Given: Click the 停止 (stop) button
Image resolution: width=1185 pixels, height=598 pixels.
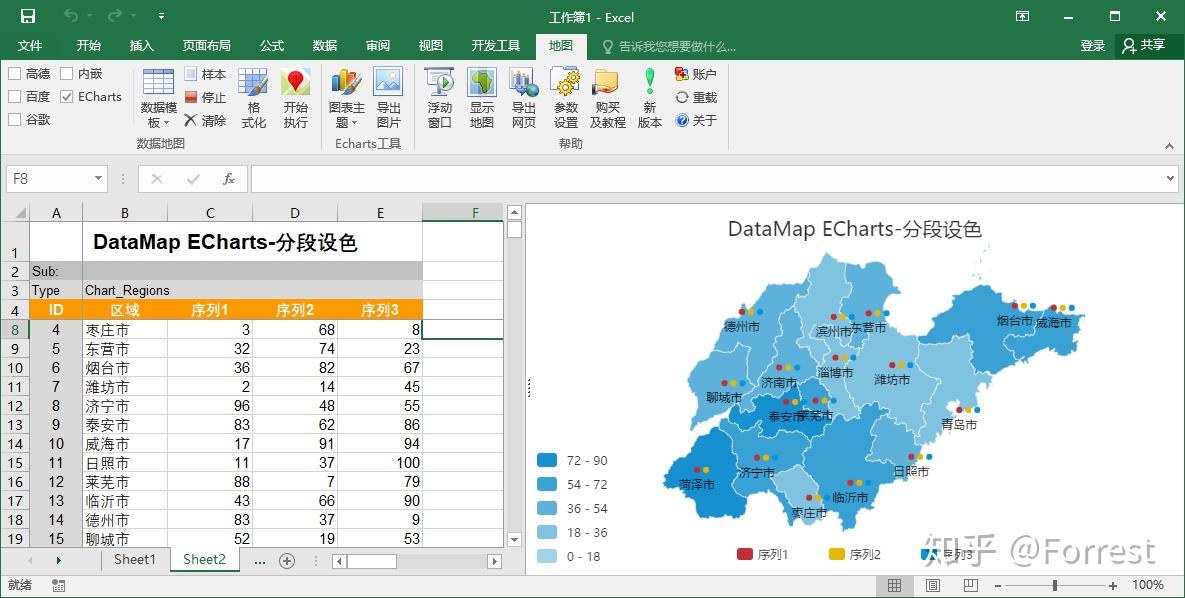Looking at the screenshot, I should coord(205,97).
